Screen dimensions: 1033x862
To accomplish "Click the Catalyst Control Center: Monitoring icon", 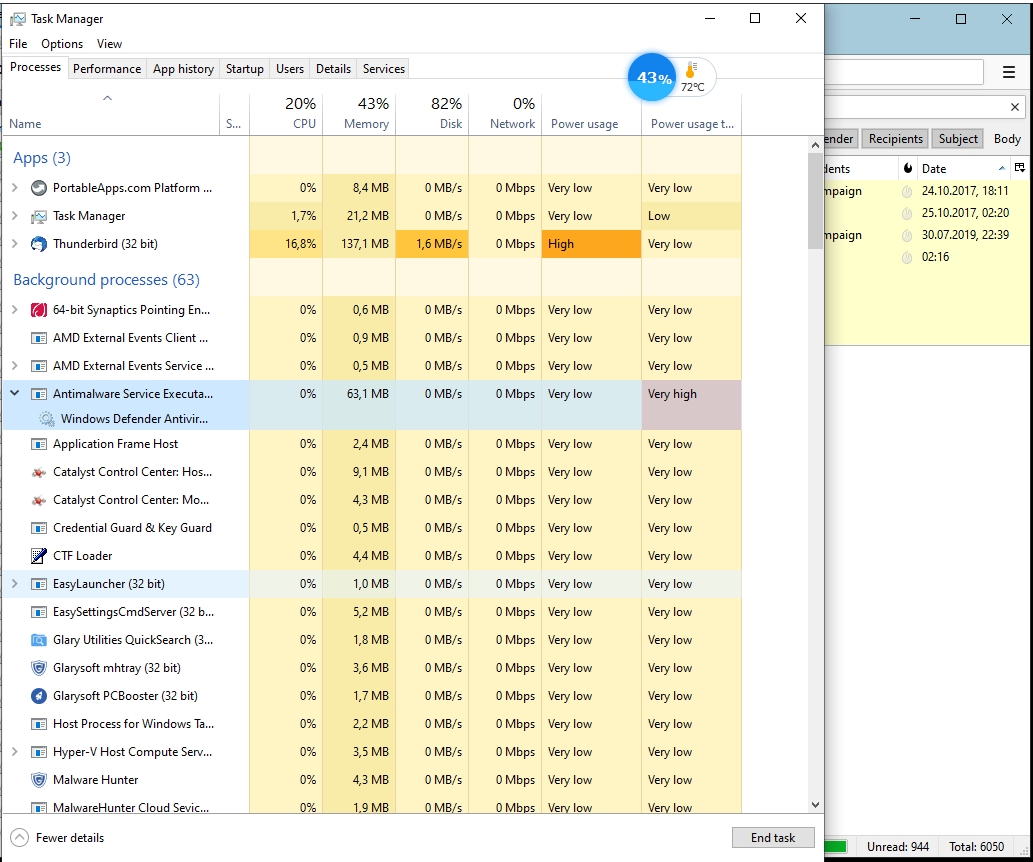I will tap(39, 500).
